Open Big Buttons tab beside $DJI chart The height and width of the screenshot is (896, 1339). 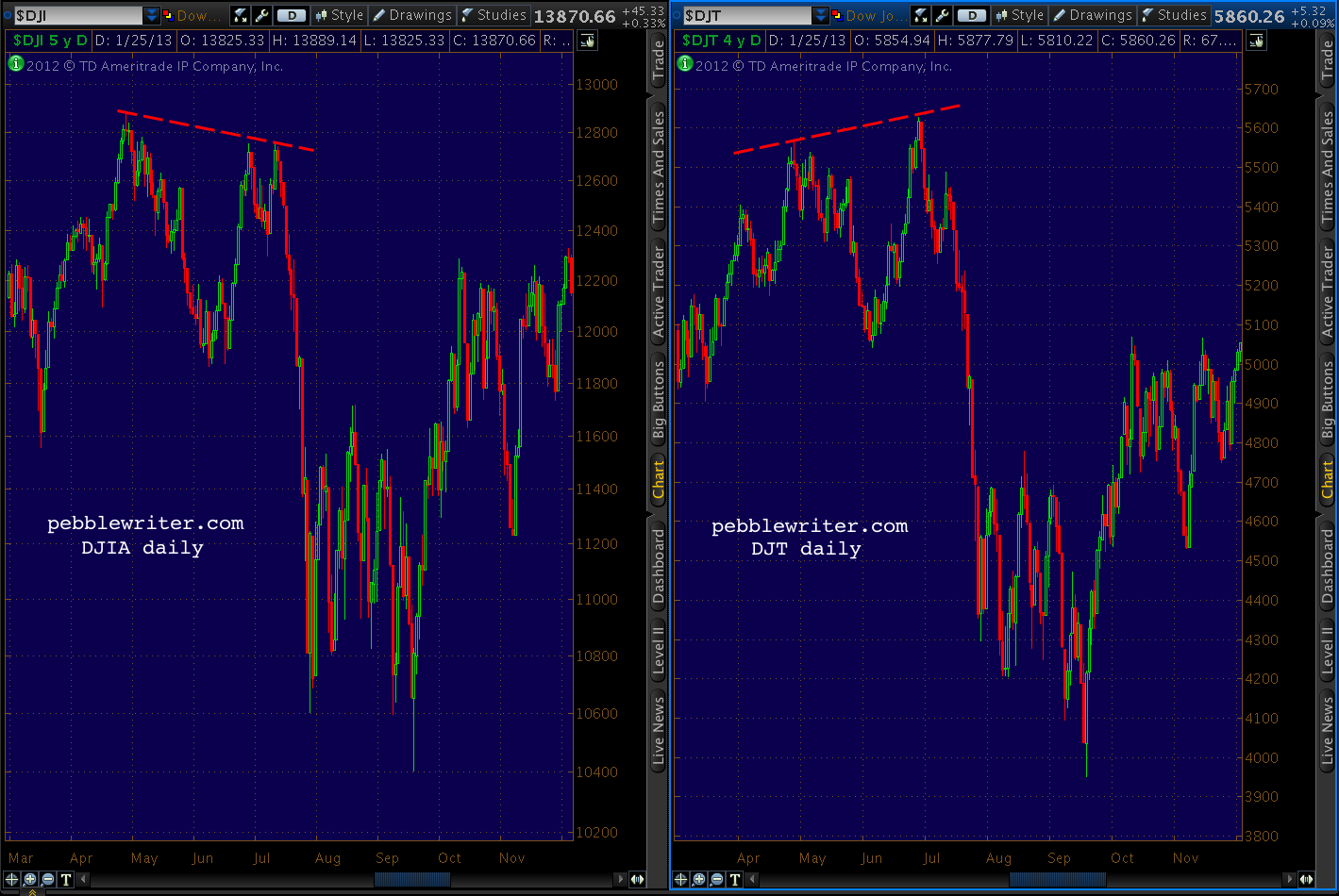(x=659, y=400)
